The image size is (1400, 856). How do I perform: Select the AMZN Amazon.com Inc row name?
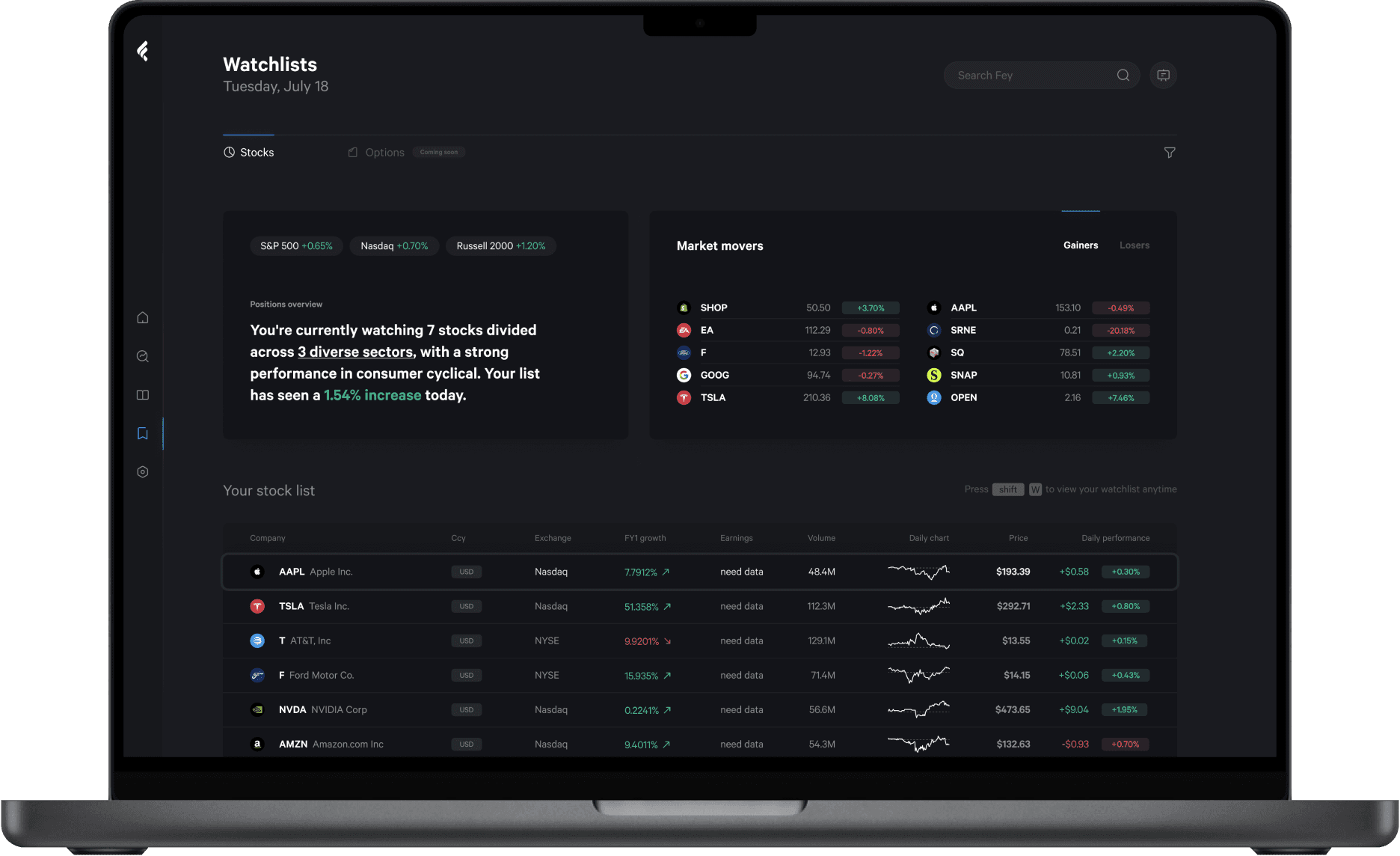pos(331,744)
